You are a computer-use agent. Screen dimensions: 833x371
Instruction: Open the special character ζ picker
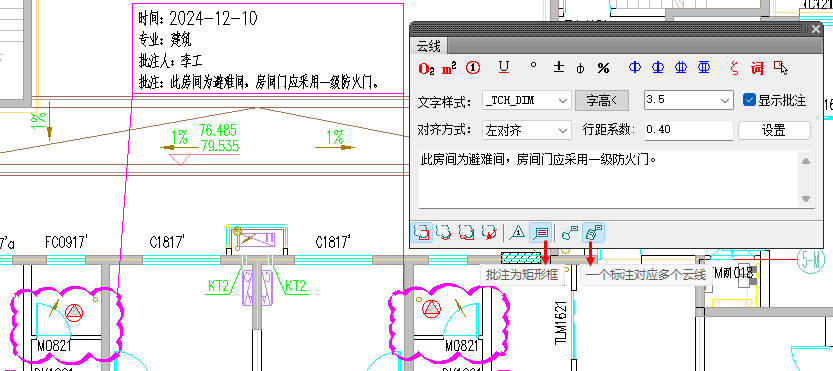point(735,68)
